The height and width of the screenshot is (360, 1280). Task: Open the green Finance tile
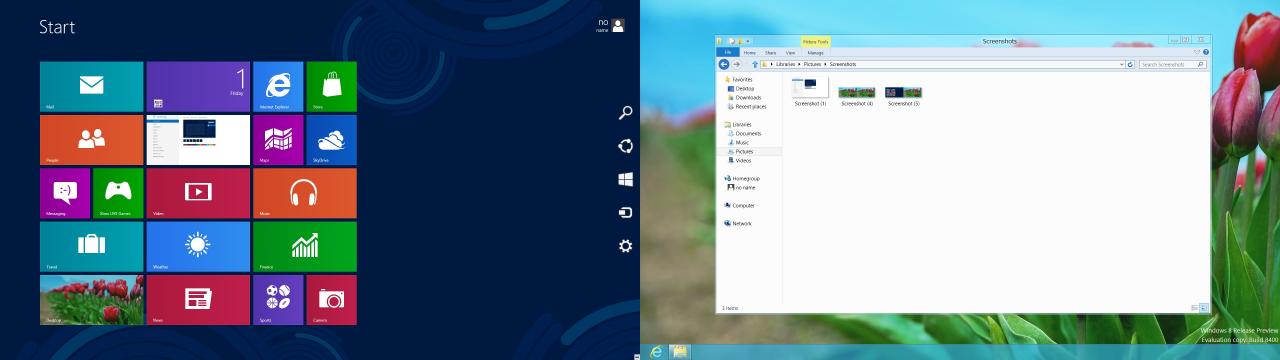305,247
